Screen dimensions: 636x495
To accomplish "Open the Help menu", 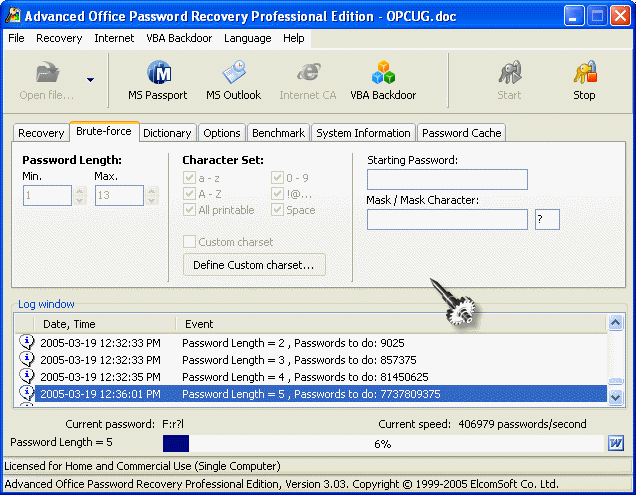I will tap(294, 38).
